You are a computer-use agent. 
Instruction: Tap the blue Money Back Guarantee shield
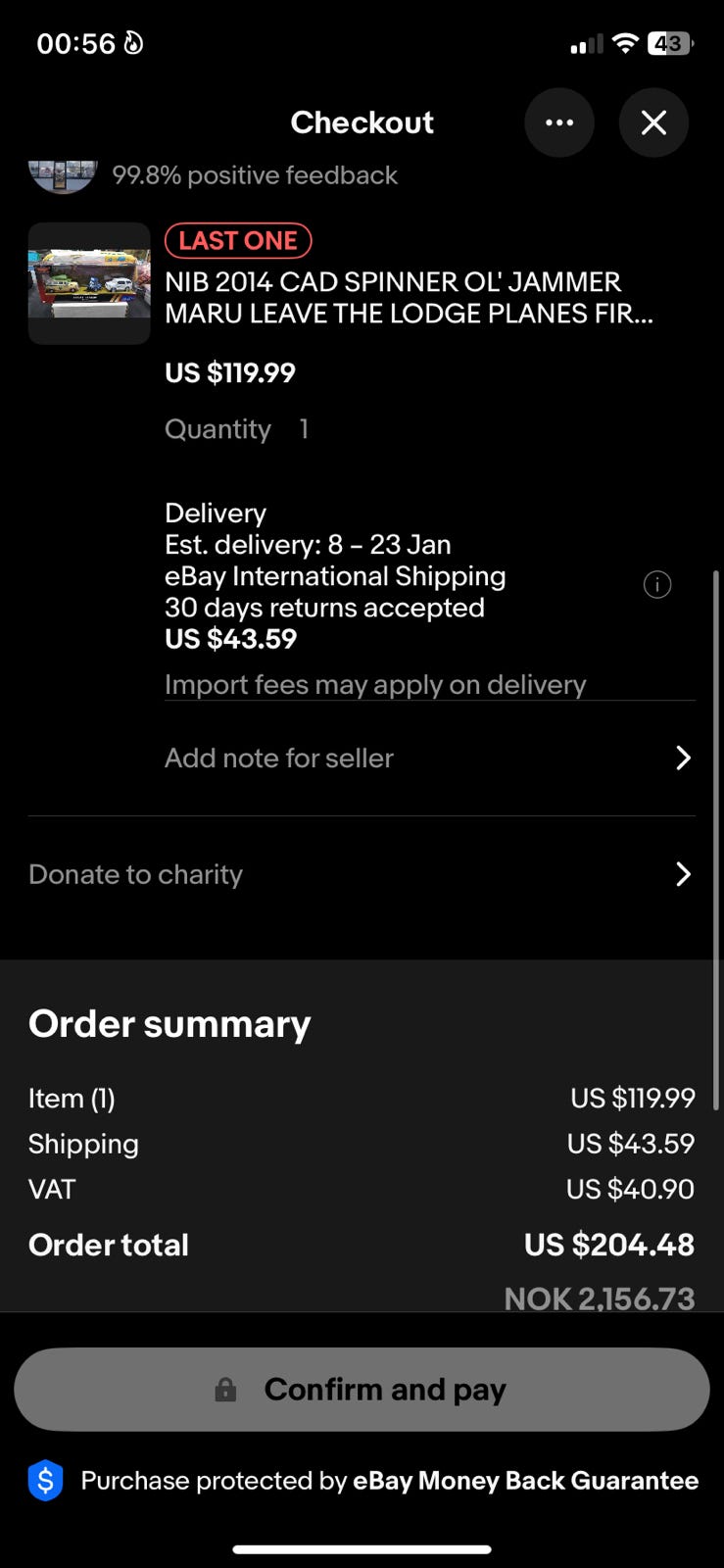(46, 1480)
